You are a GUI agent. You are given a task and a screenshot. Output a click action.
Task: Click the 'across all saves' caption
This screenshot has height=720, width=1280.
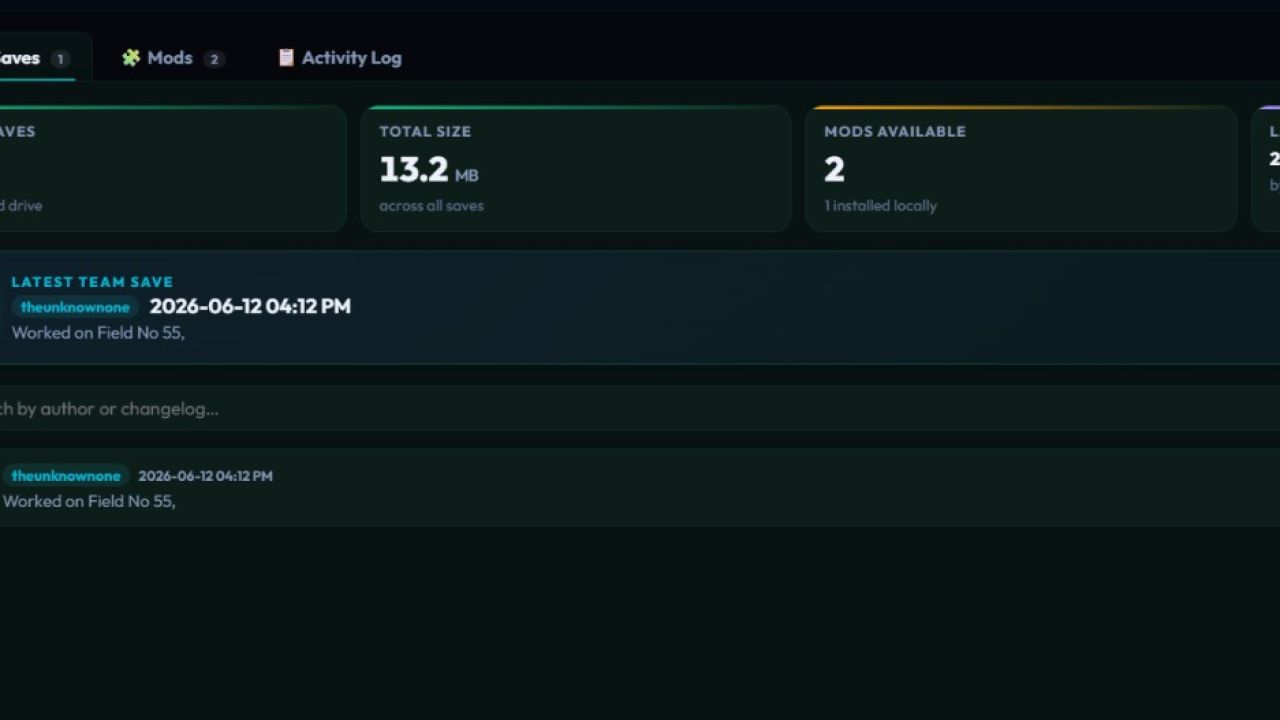pyautogui.click(x=431, y=206)
